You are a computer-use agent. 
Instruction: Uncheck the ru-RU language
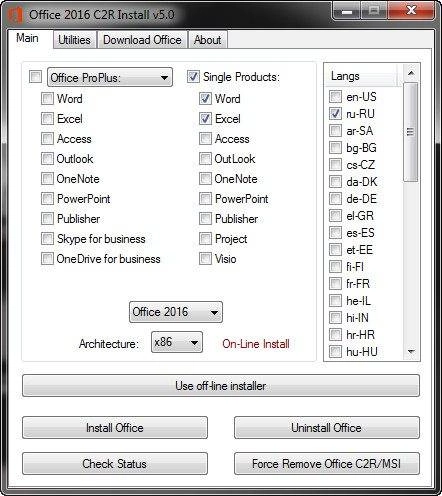pyautogui.click(x=335, y=114)
